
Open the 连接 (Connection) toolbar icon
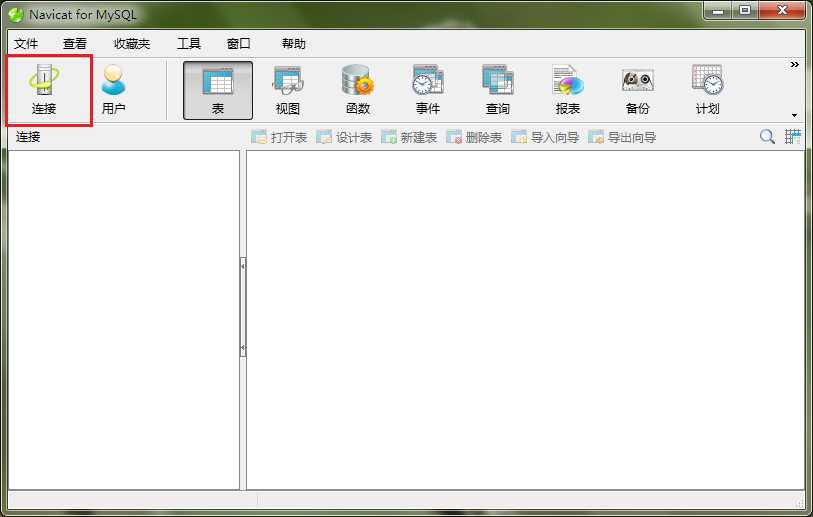click(44, 90)
